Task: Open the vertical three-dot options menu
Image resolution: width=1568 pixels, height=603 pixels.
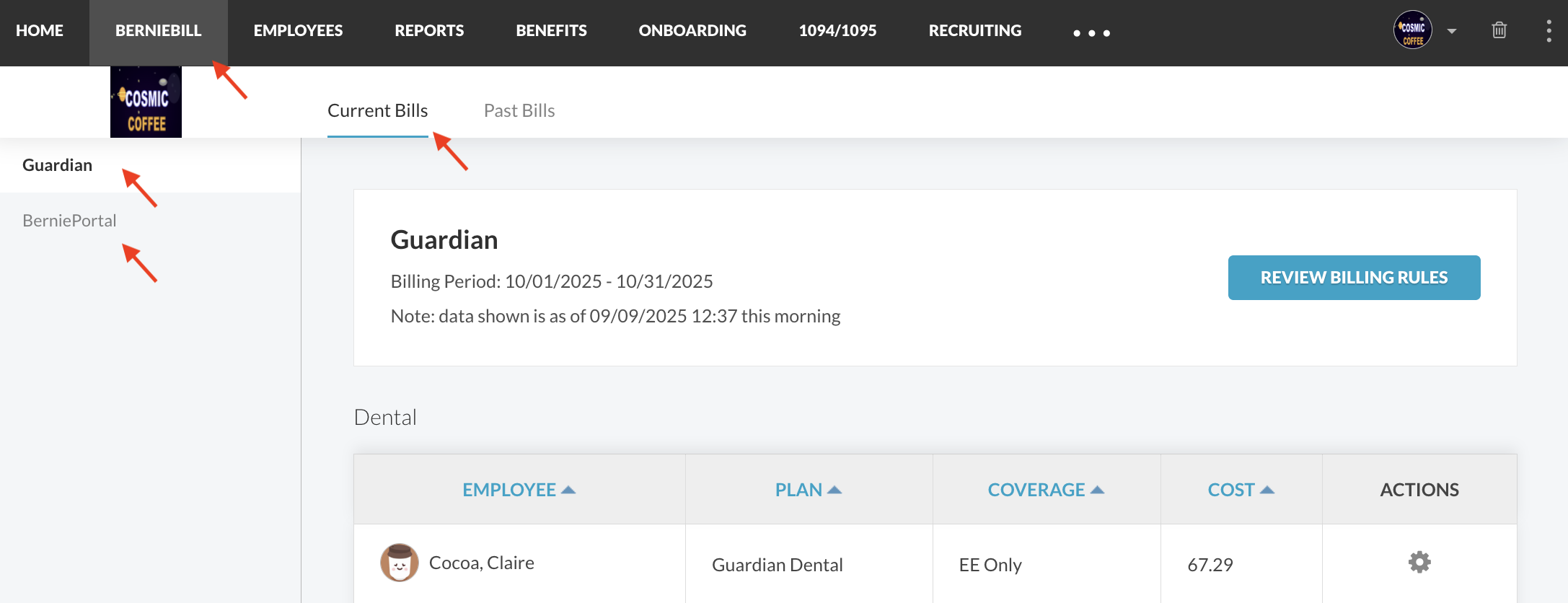Action: pos(1549,31)
